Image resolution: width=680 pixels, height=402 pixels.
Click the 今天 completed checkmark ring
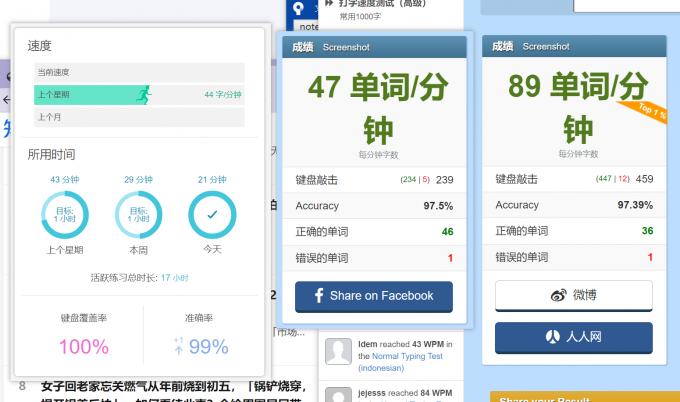[x=212, y=215]
